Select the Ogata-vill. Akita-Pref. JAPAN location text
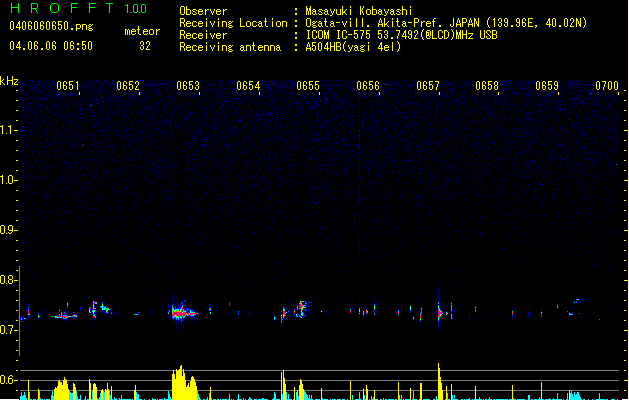629x400 pixels. (446, 23)
